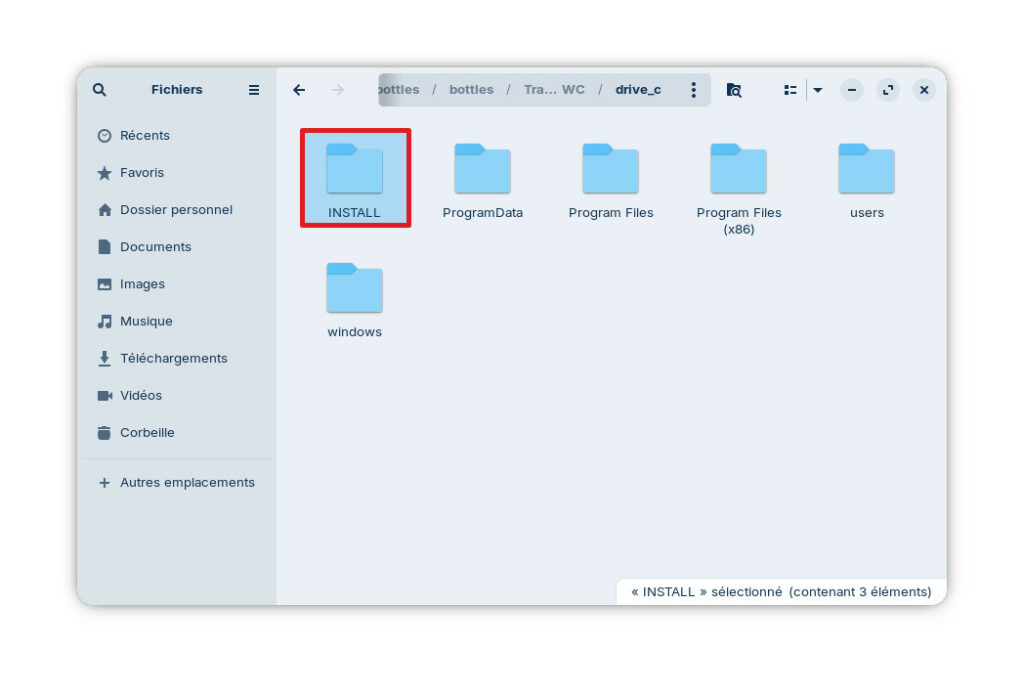This screenshot has width=1024, height=692.
Task: Go to Dossier personnel home folder
Action: 175,210
